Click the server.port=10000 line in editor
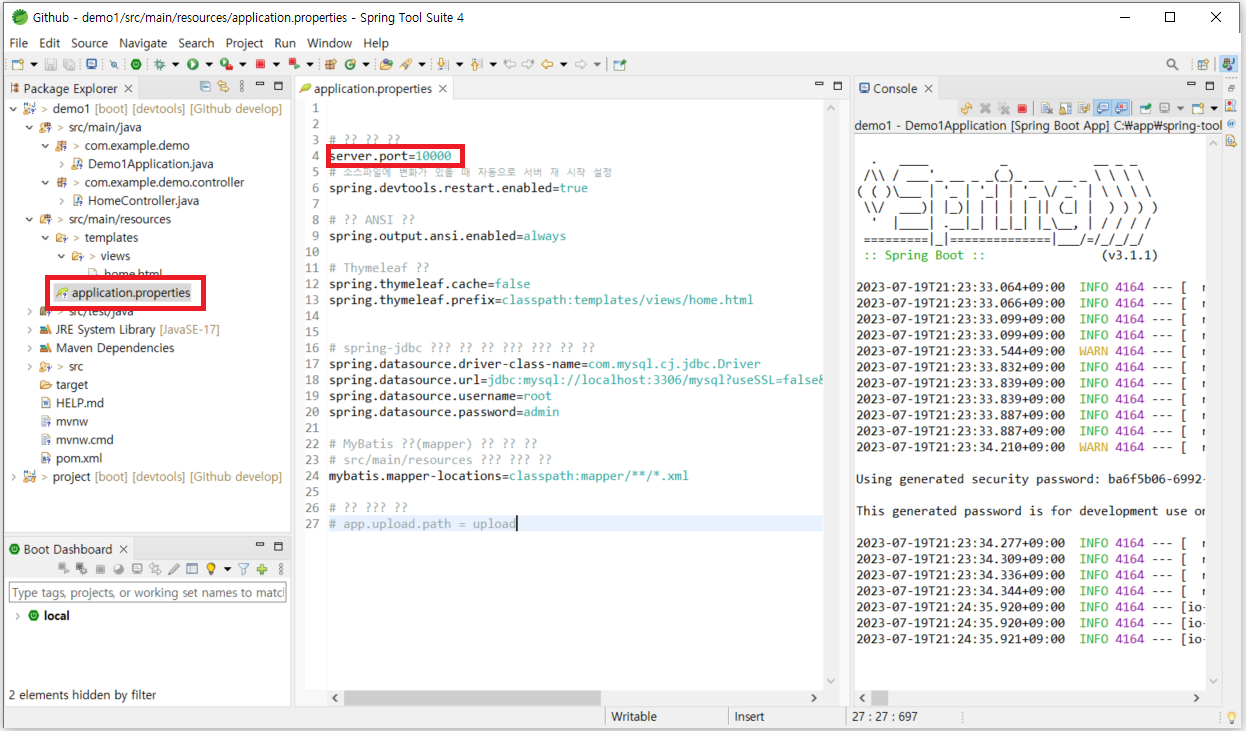 (390, 156)
